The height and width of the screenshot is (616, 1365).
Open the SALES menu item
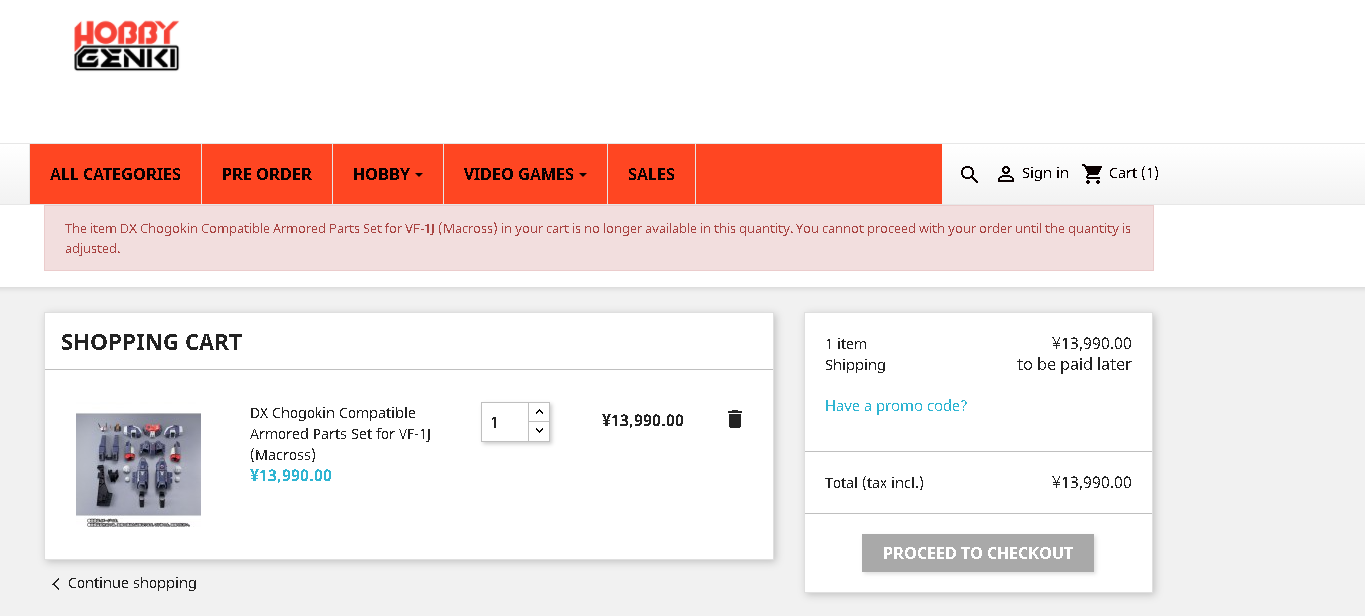pos(651,174)
